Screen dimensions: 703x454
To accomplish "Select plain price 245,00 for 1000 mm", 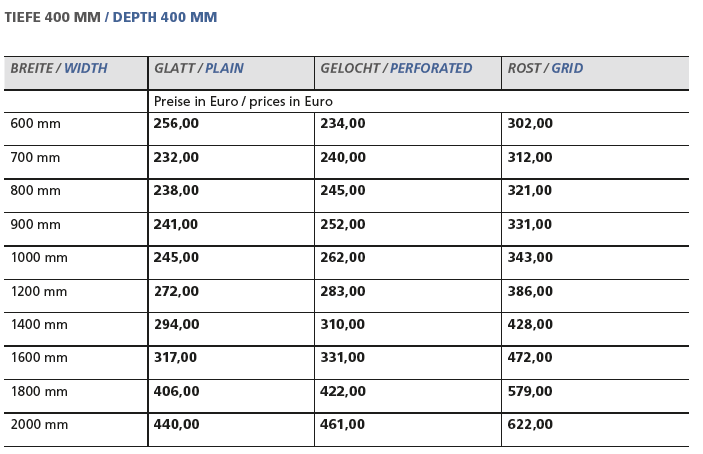I will 176,258.
